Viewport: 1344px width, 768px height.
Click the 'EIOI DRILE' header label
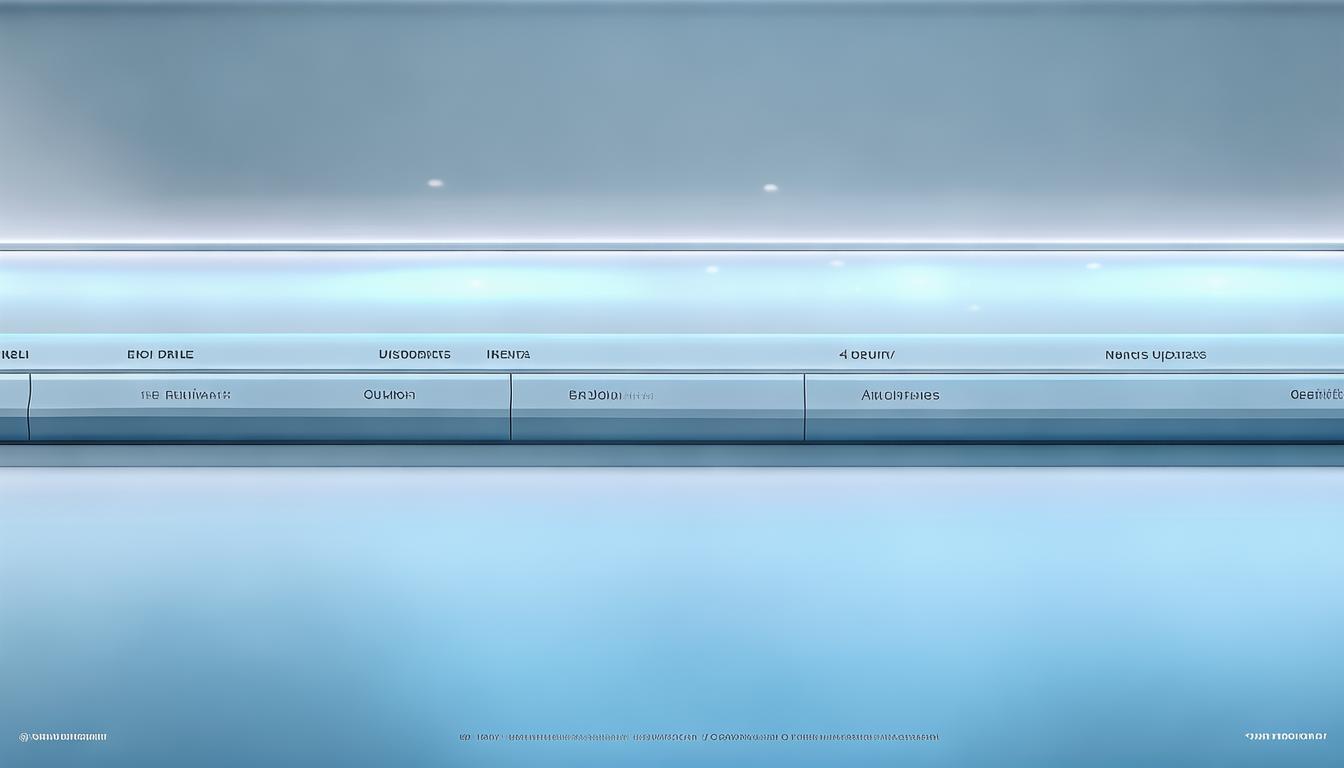click(160, 354)
